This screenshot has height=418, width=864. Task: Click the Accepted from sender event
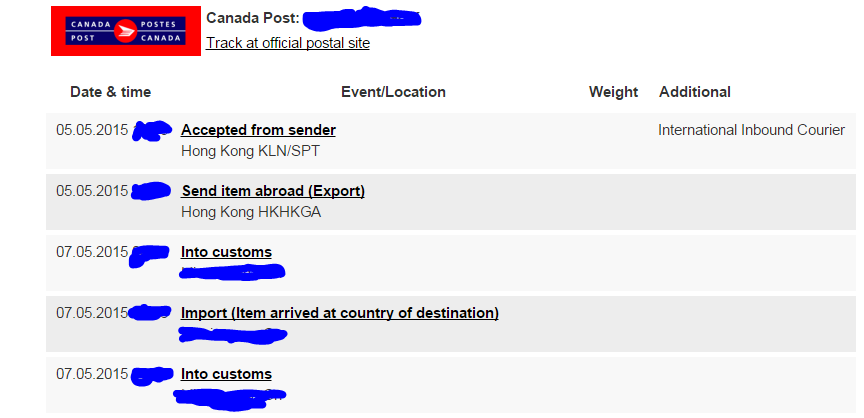pyautogui.click(x=258, y=130)
